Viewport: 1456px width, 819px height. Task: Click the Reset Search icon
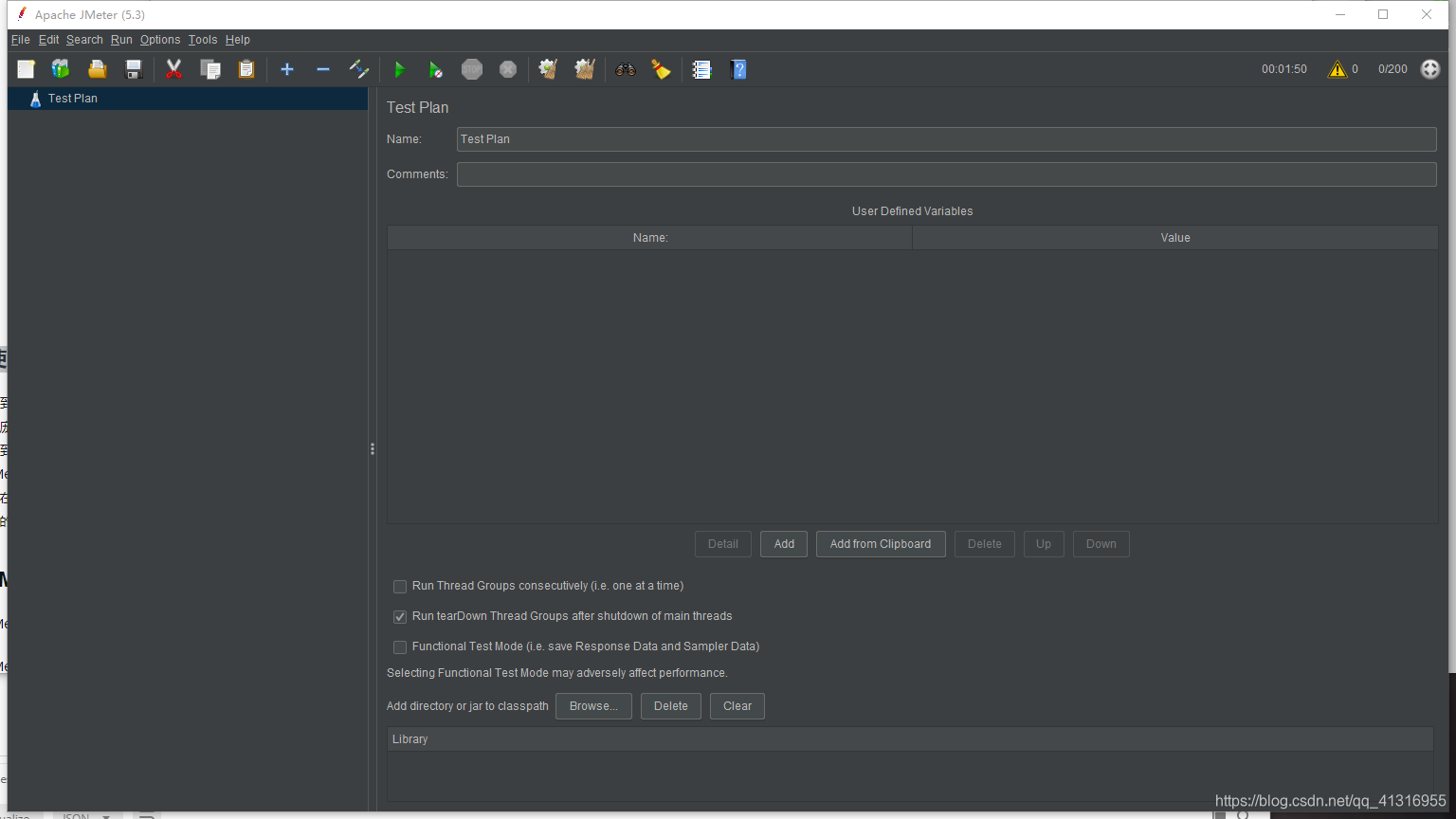pyautogui.click(x=661, y=69)
